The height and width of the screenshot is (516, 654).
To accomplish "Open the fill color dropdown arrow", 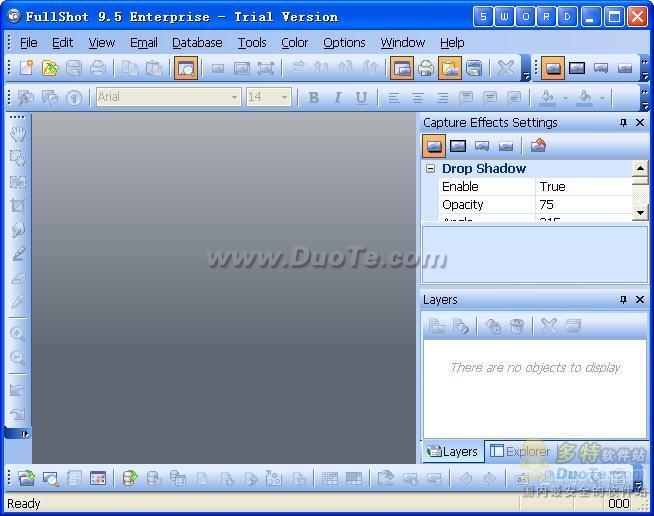I will click(565, 98).
